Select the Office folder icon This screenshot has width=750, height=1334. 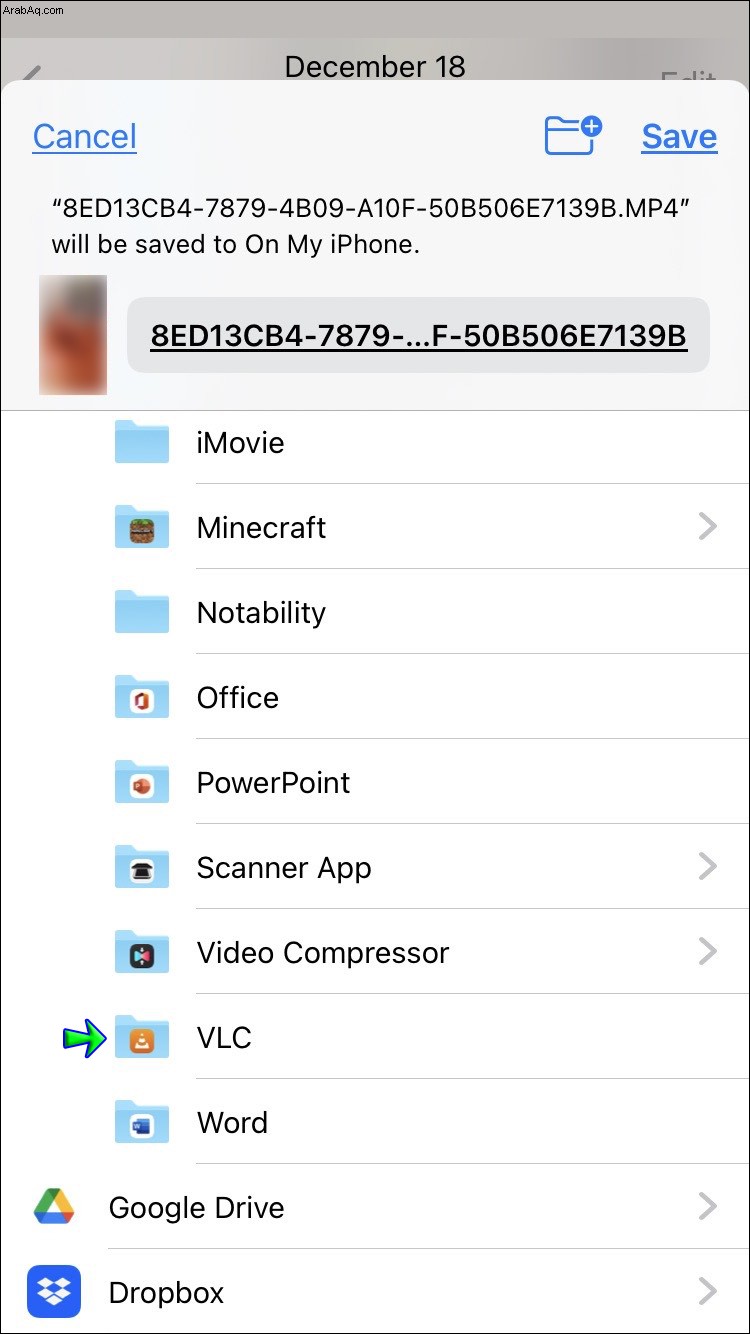pos(142,697)
